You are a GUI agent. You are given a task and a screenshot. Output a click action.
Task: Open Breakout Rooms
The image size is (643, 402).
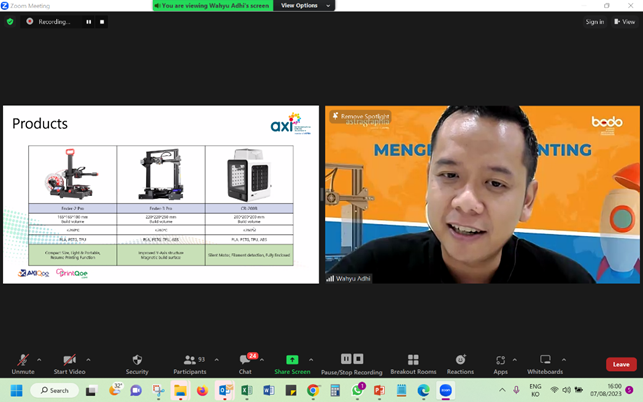point(413,363)
